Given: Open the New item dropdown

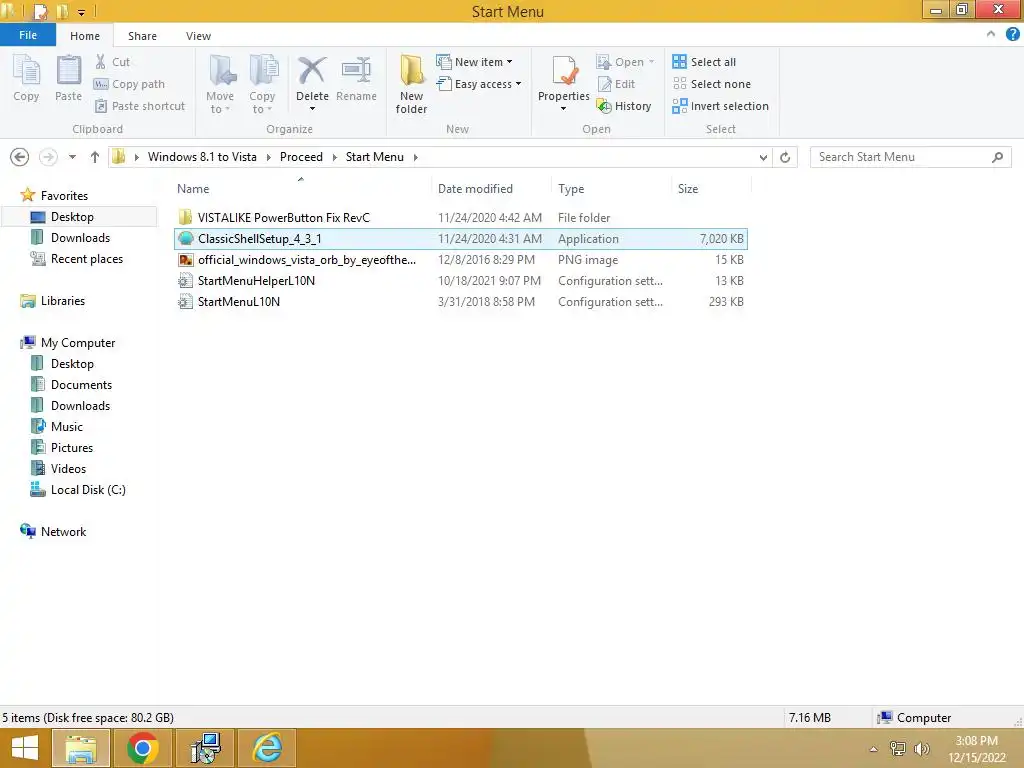Looking at the screenshot, I should coord(475,62).
